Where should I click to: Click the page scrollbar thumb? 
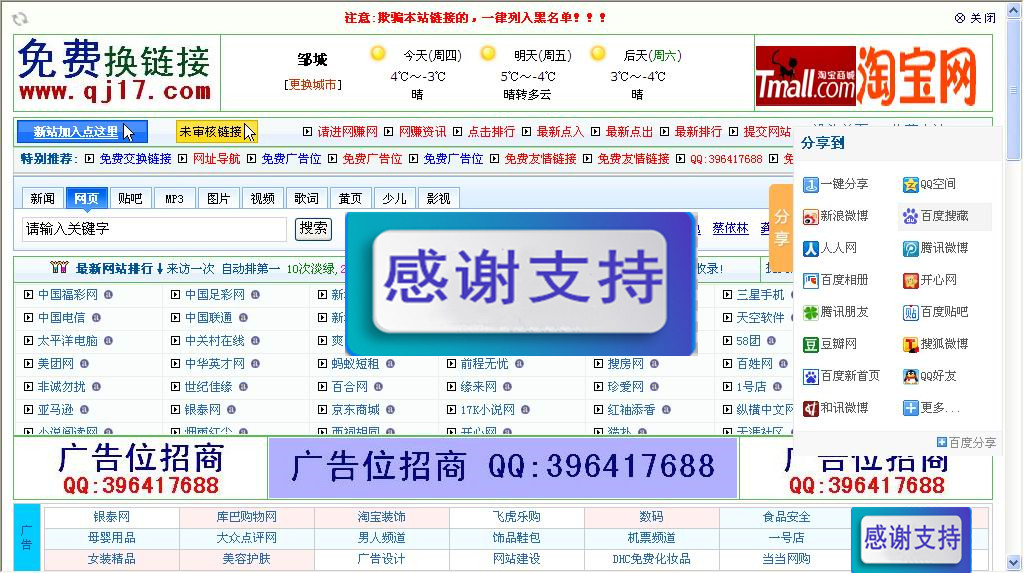click(x=1014, y=88)
